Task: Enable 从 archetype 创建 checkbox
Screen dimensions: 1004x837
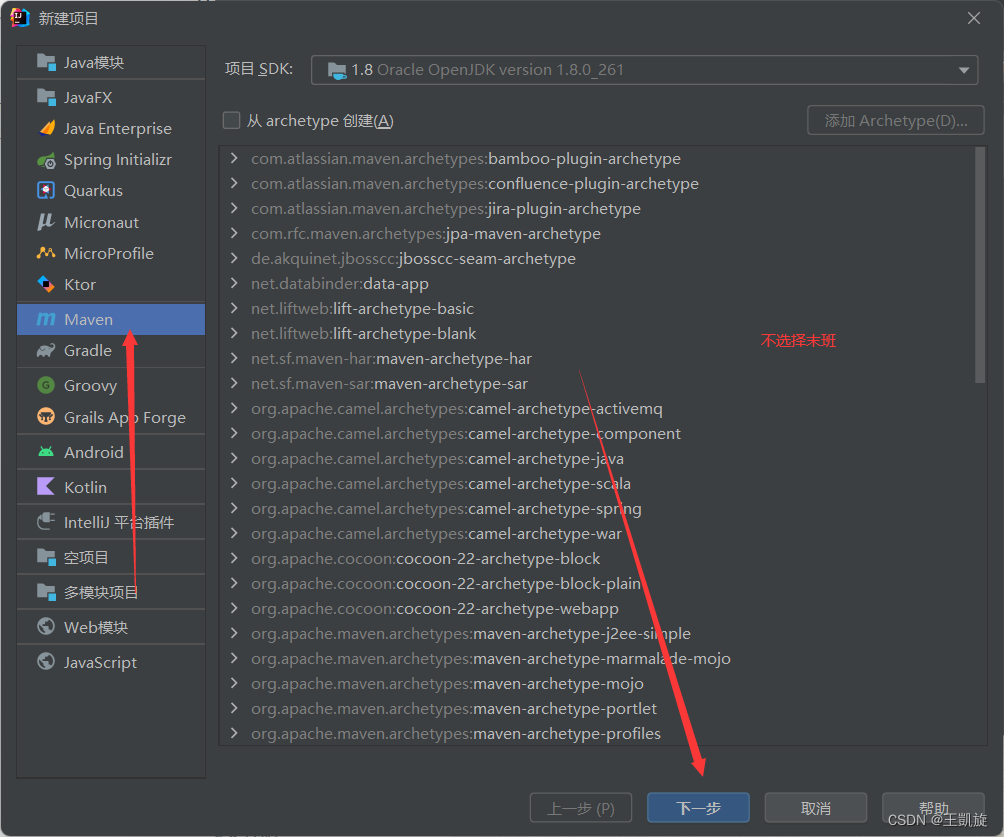Action: (x=231, y=120)
